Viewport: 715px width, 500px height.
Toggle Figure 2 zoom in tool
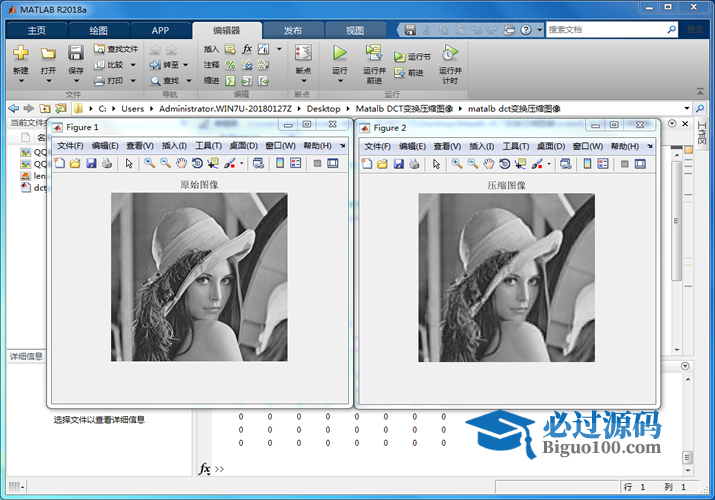(456, 164)
